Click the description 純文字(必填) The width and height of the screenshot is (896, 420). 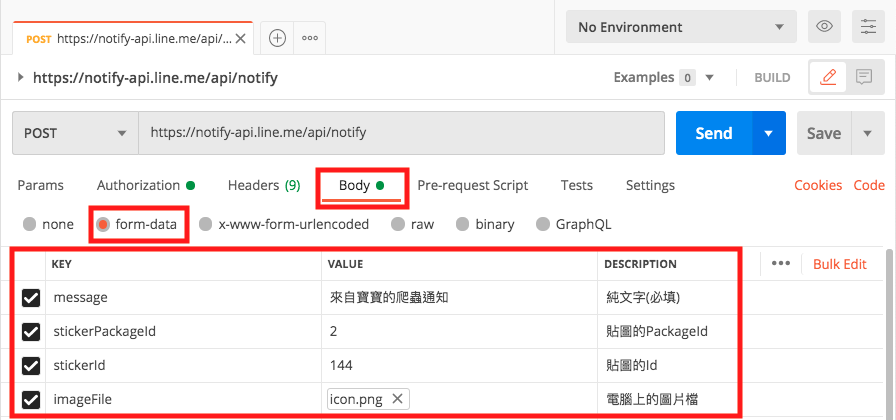point(643,298)
